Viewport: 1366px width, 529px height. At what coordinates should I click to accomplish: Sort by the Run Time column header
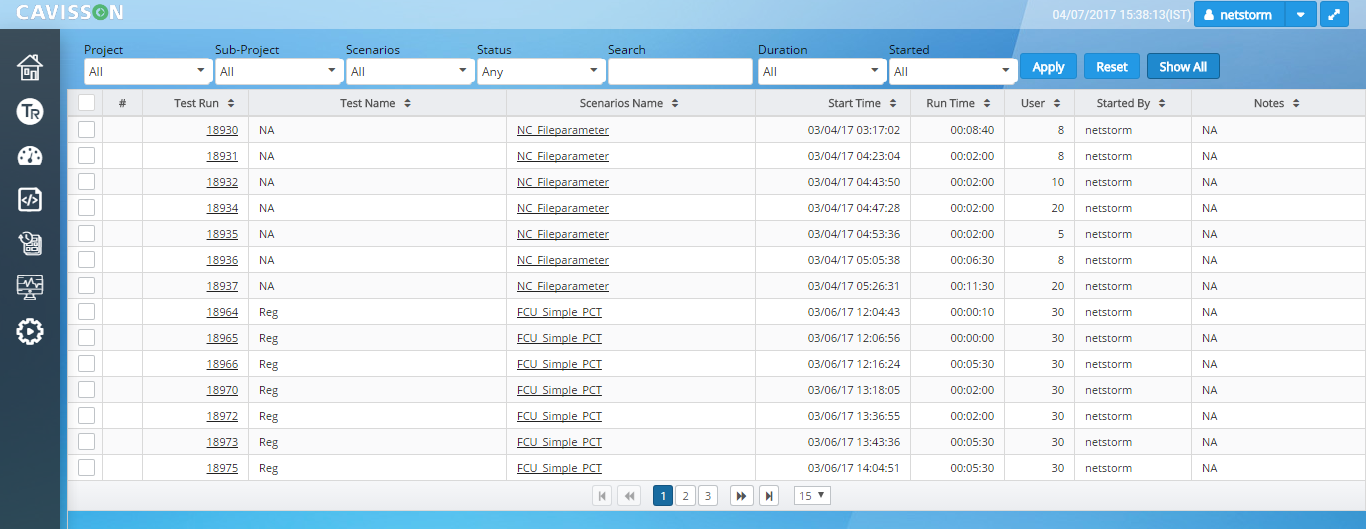(x=957, y=103)
